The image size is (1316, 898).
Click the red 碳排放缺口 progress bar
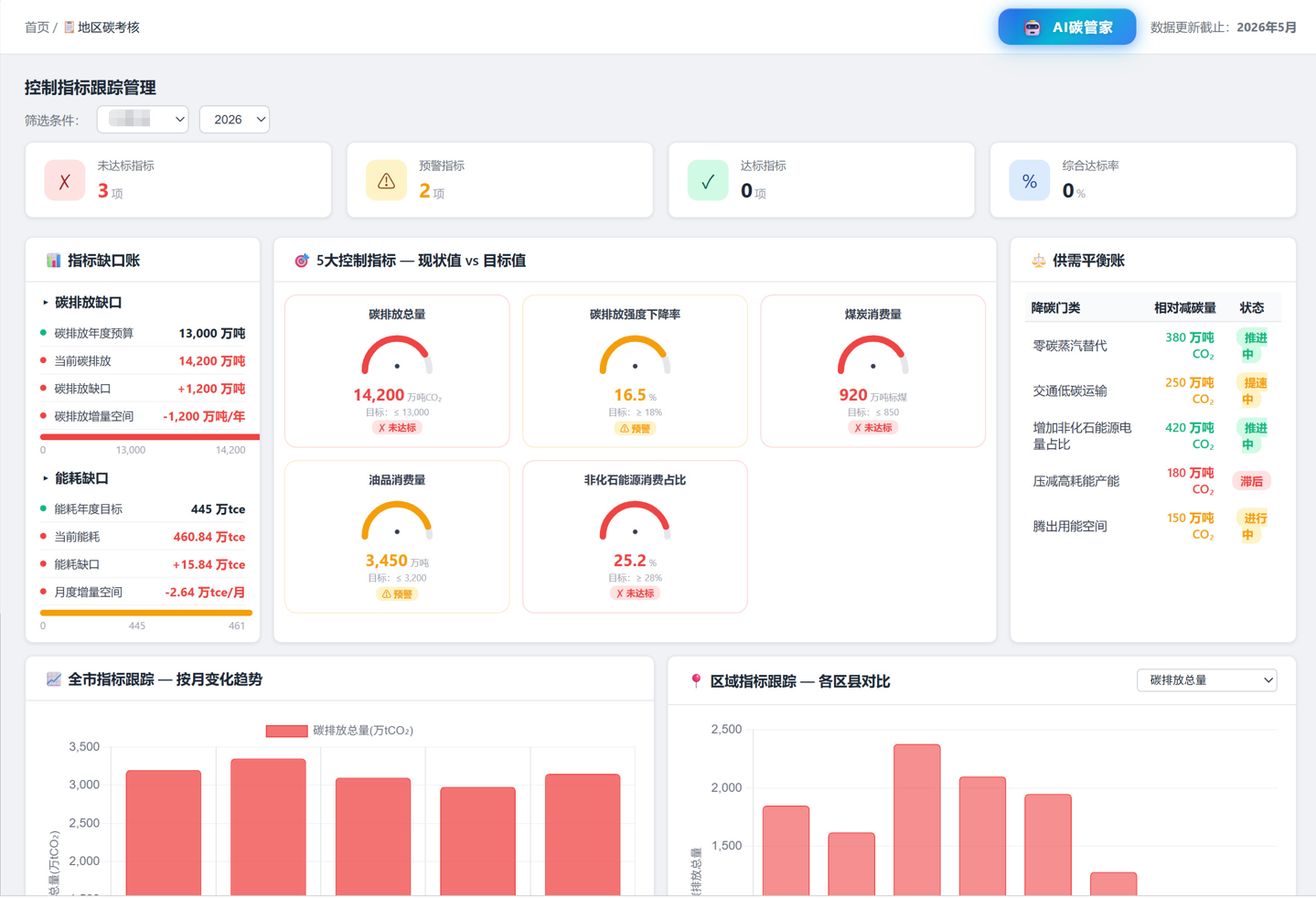click(150, 437)
